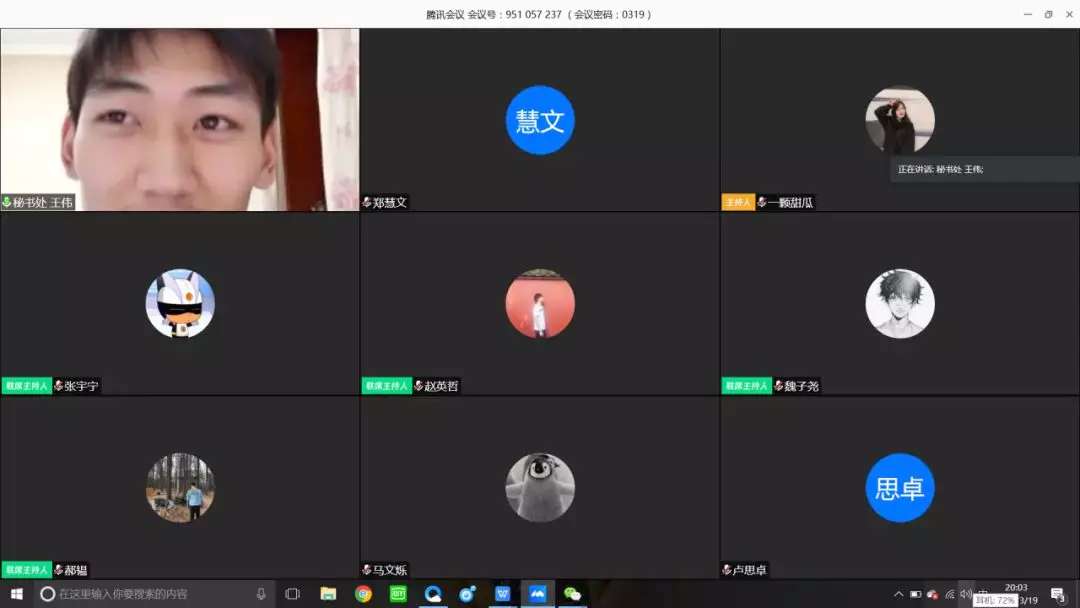Open the Windows Start menu
The width and height of the screenshot is (1080, 608).
point(16,594)
